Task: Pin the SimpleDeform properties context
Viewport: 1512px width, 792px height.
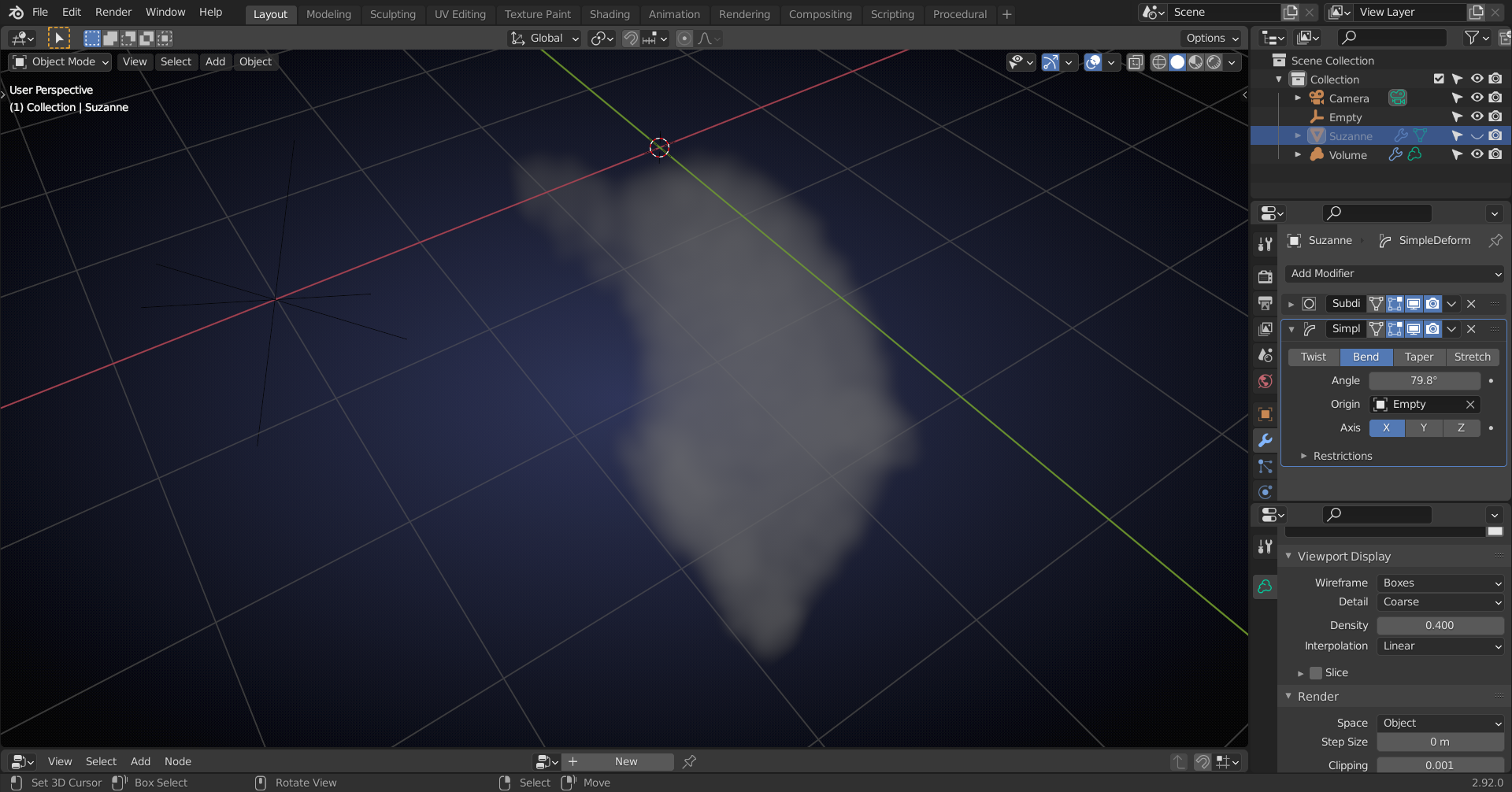Action: click(1495, 241)
